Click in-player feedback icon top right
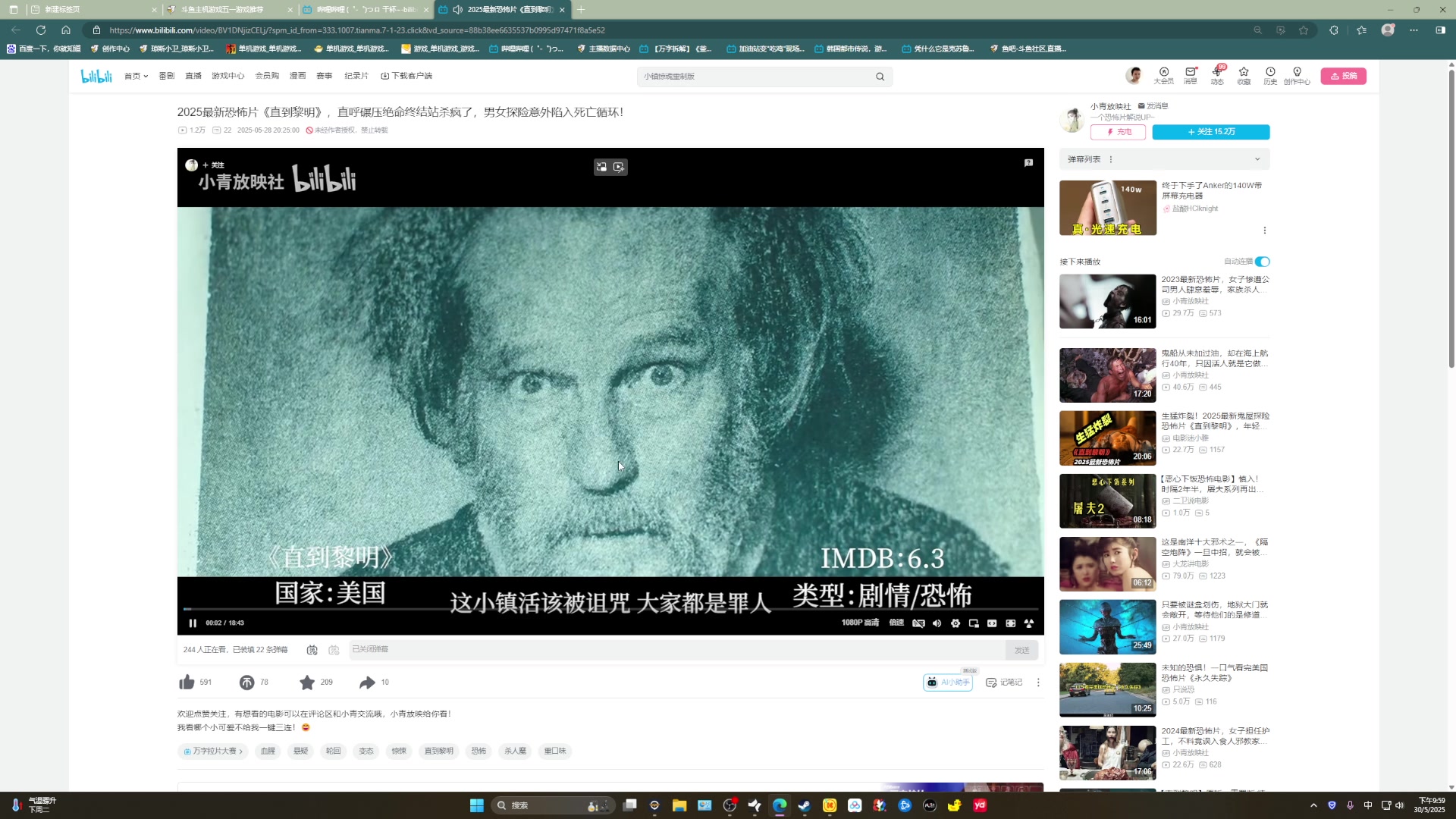The image size is (1456, 819). [x=1028, y=163]
